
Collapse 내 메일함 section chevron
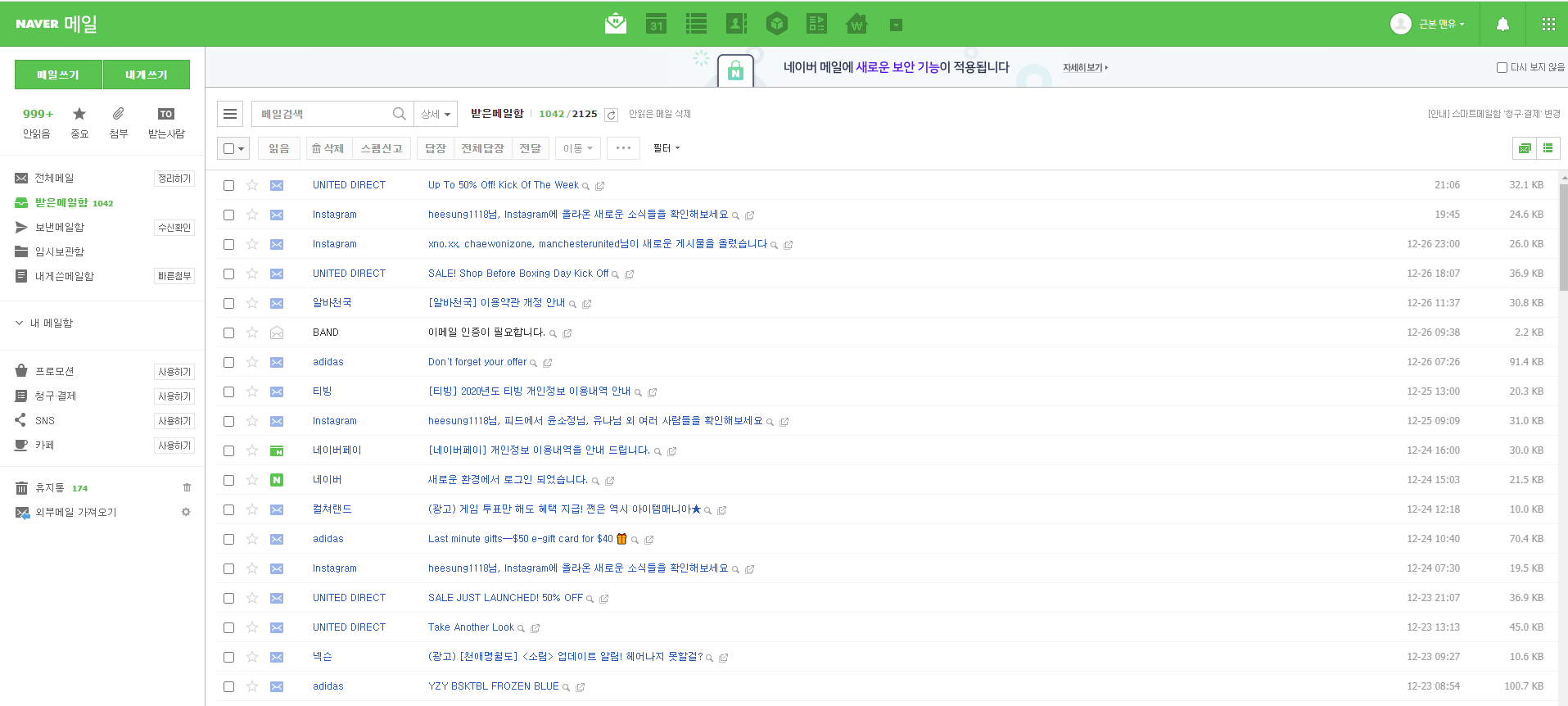pos(19,323)
